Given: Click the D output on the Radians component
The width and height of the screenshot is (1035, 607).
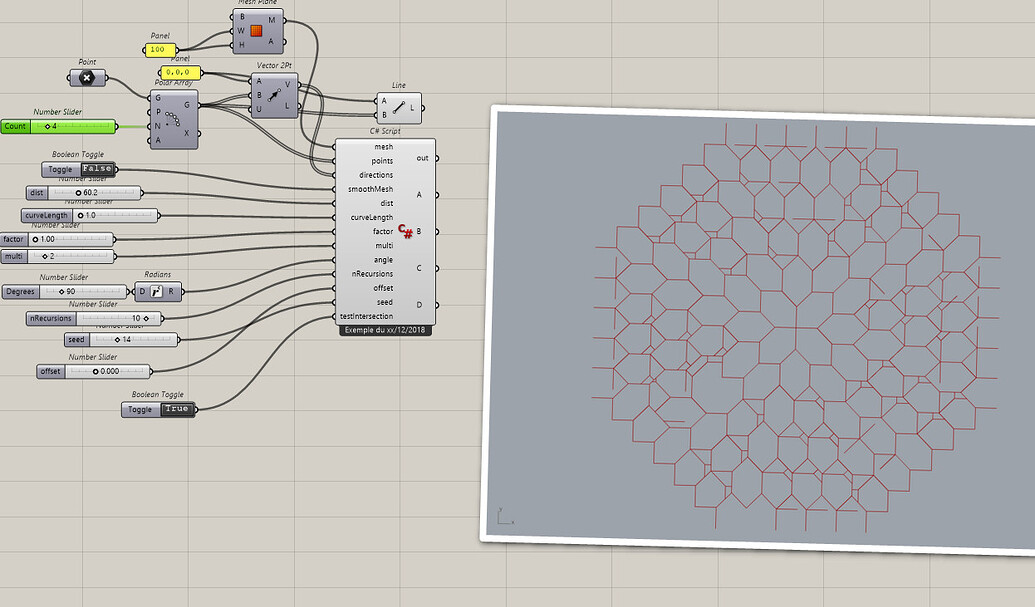Looking at the screenshot, I should point(142,292).
